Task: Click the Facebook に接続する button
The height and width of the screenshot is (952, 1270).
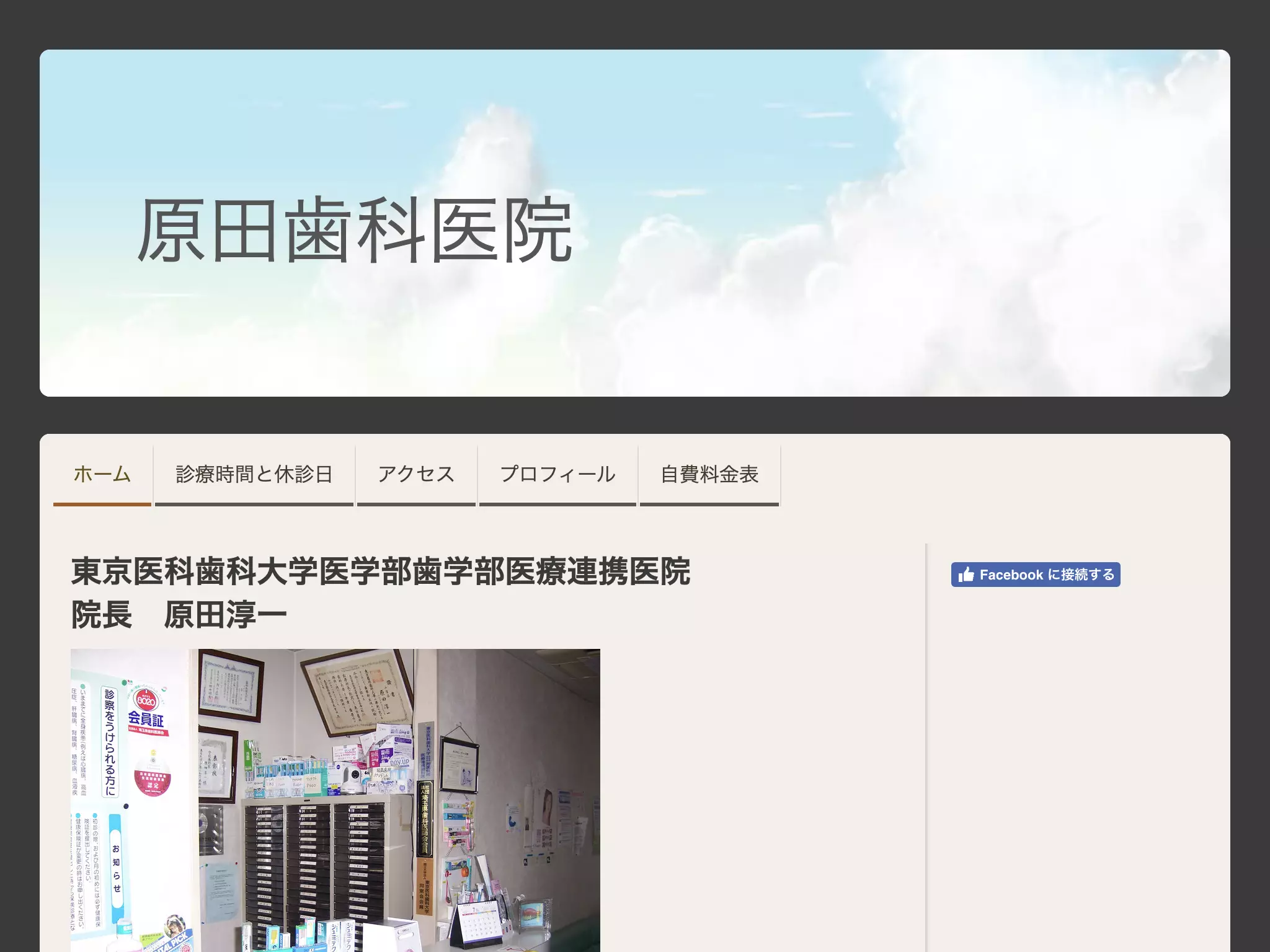Action: click(x=1036, y=575)
